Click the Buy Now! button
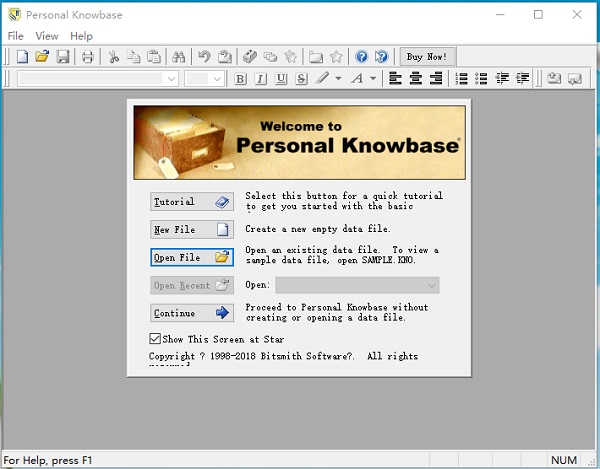600x469 pixels. [427, 57]
